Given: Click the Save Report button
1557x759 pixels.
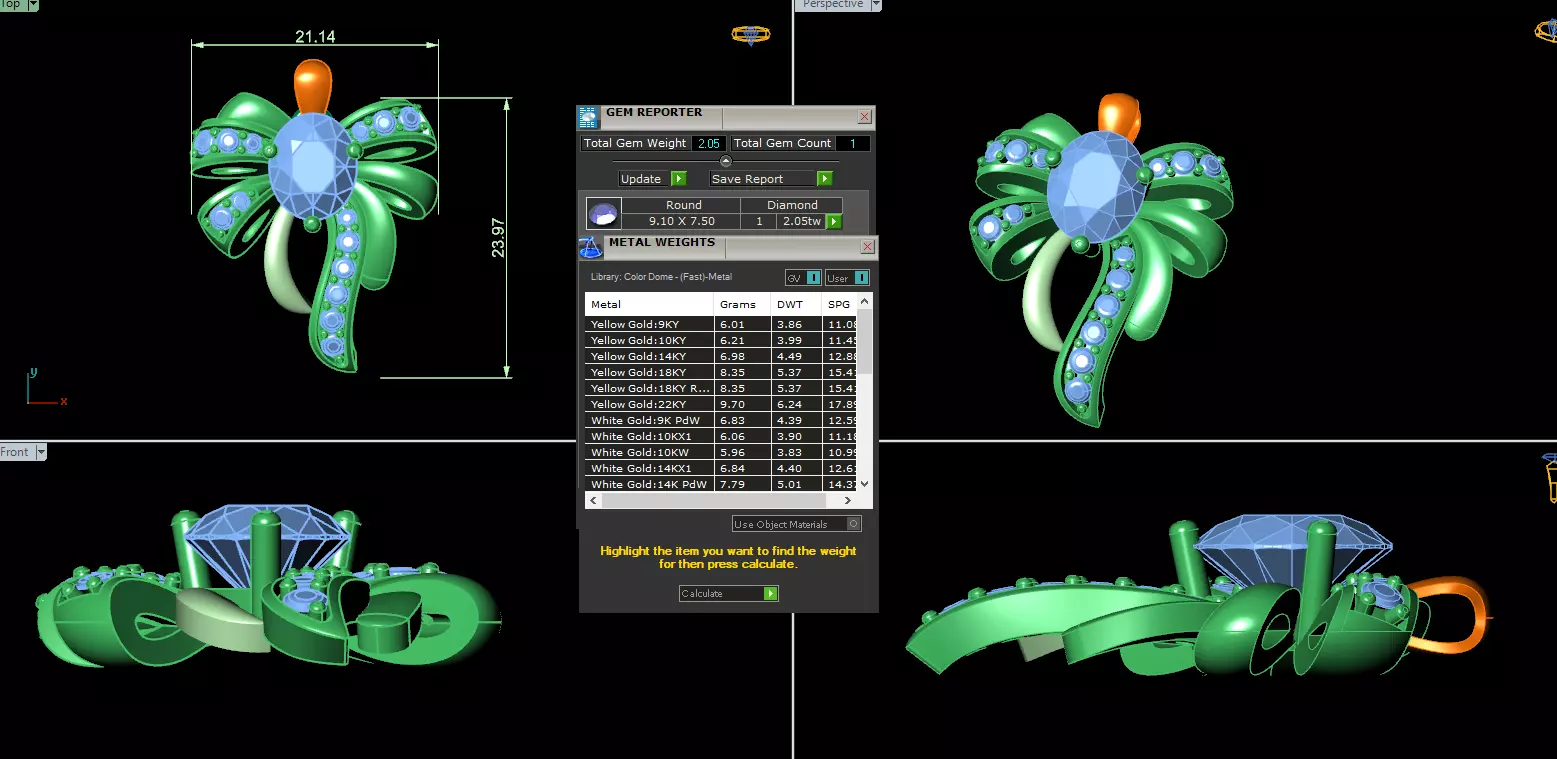Looking at the screenshot, I should [770, 179].
